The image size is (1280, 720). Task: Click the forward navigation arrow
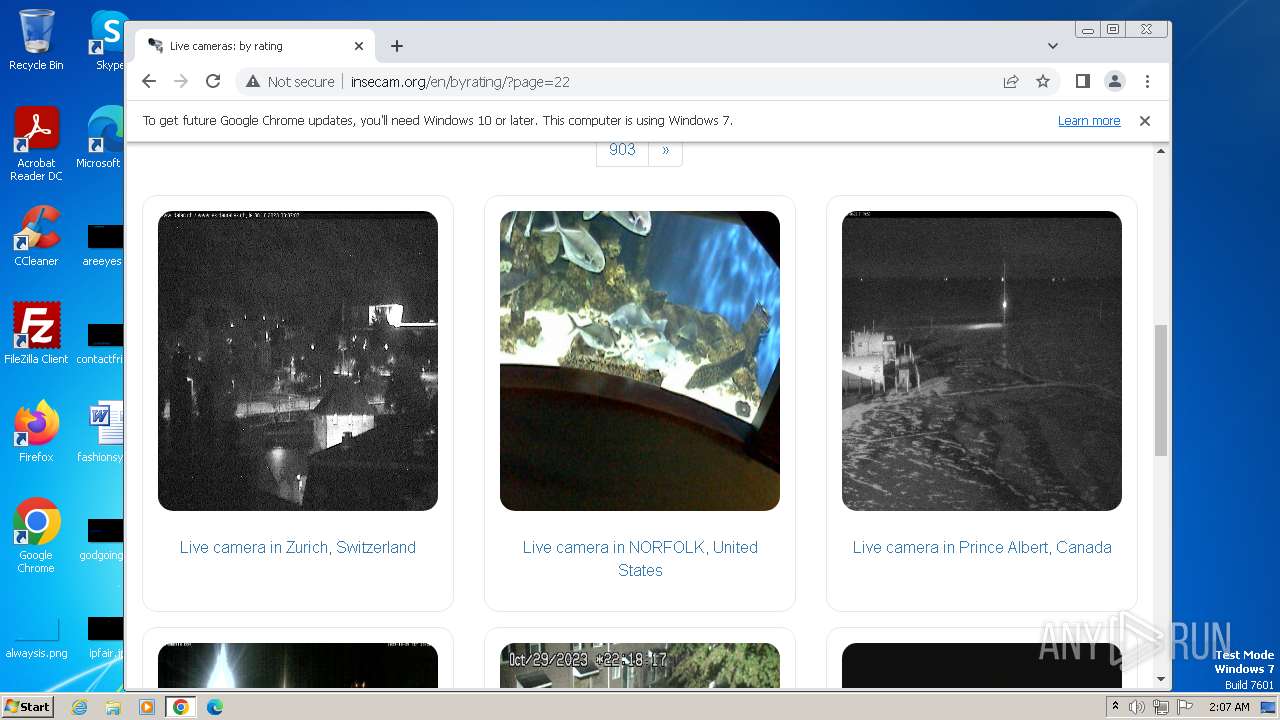tap(181, 82)
